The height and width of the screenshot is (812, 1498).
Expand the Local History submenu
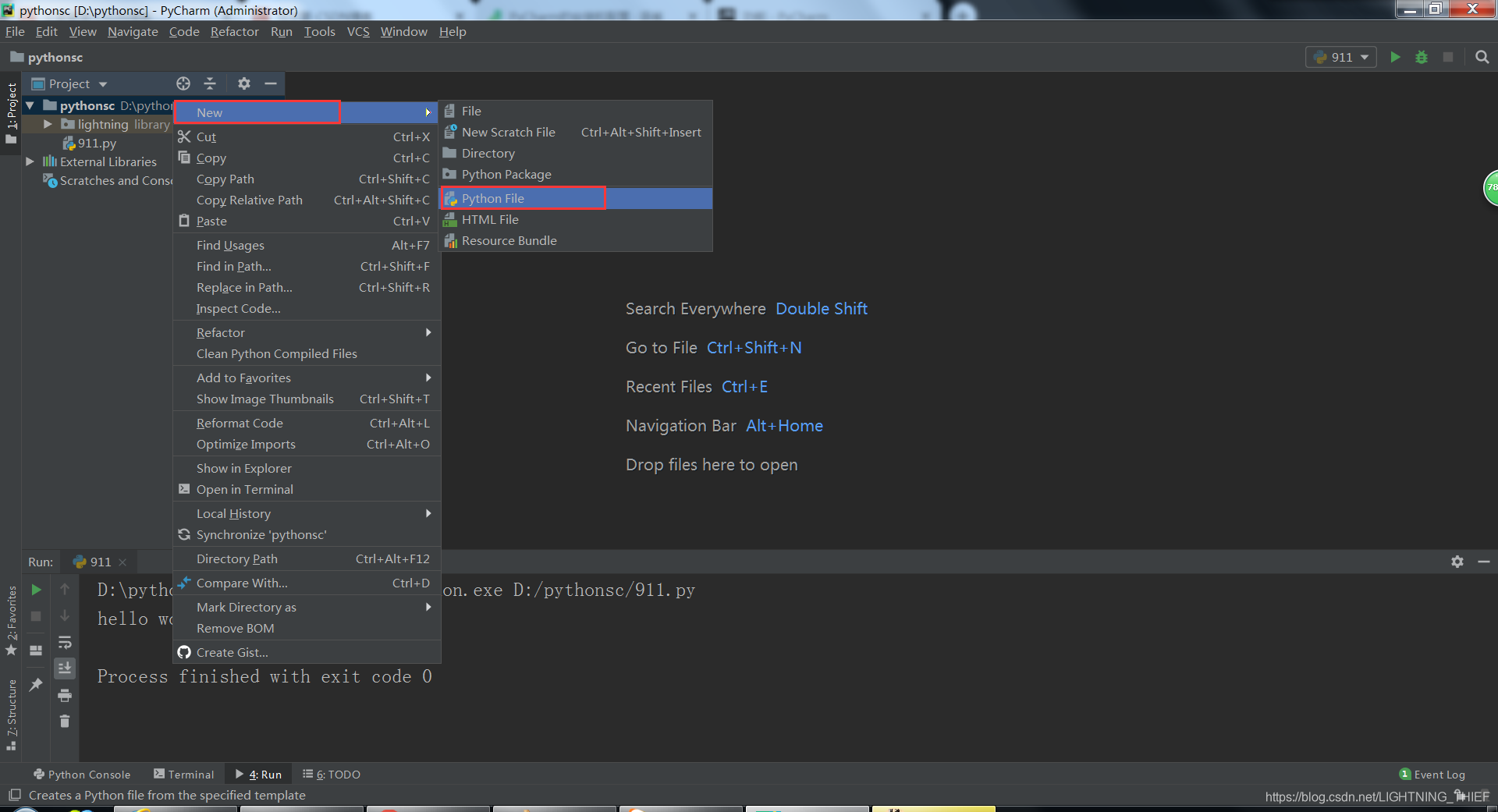point(307,513)
